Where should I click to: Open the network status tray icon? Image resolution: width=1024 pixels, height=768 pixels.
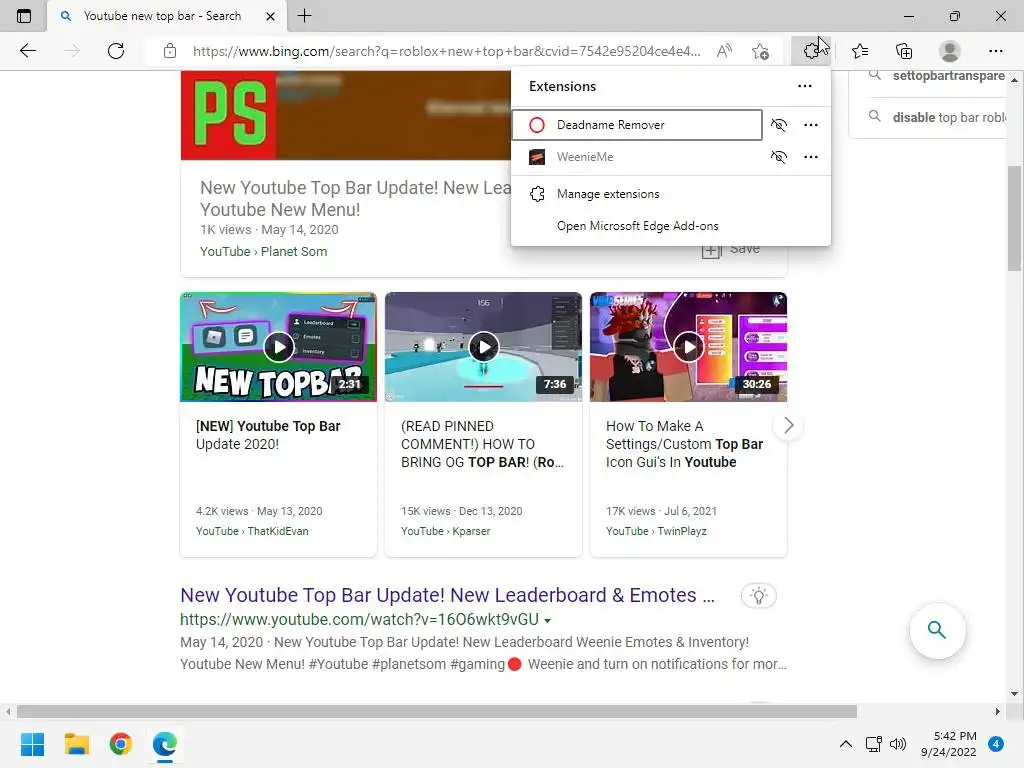[873, 744]
